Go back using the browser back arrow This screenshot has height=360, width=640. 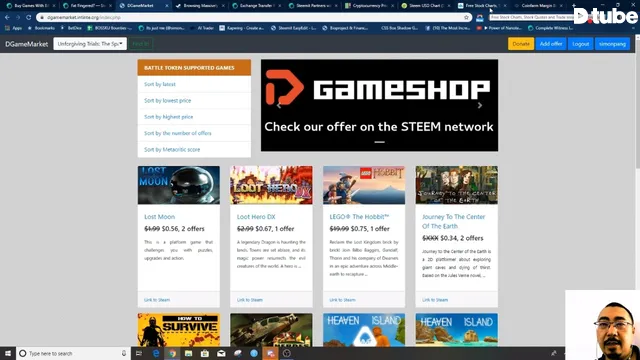(x=7, y=18)
